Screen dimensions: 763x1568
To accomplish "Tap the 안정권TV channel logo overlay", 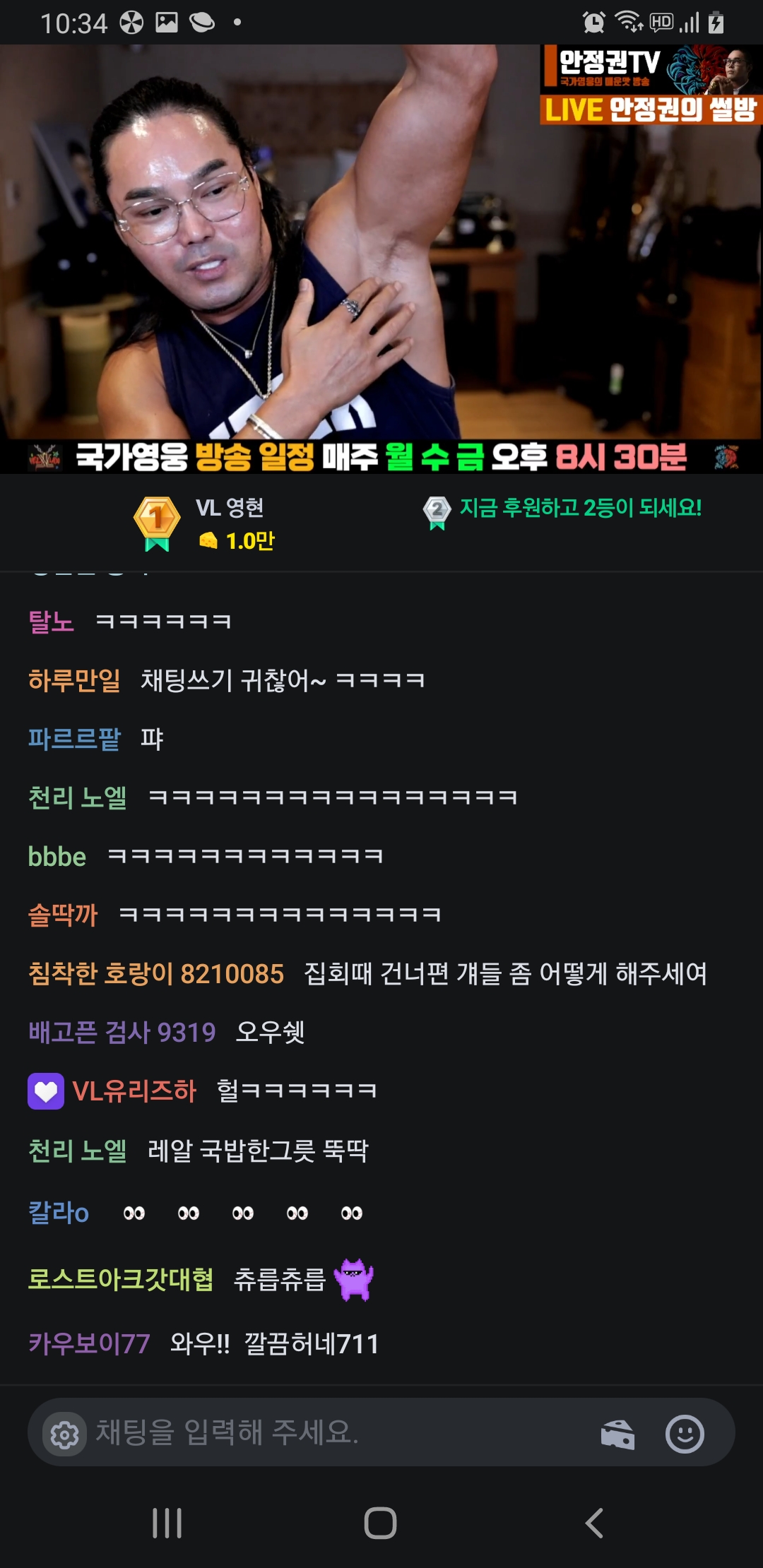I will click(x=651, y=85).
